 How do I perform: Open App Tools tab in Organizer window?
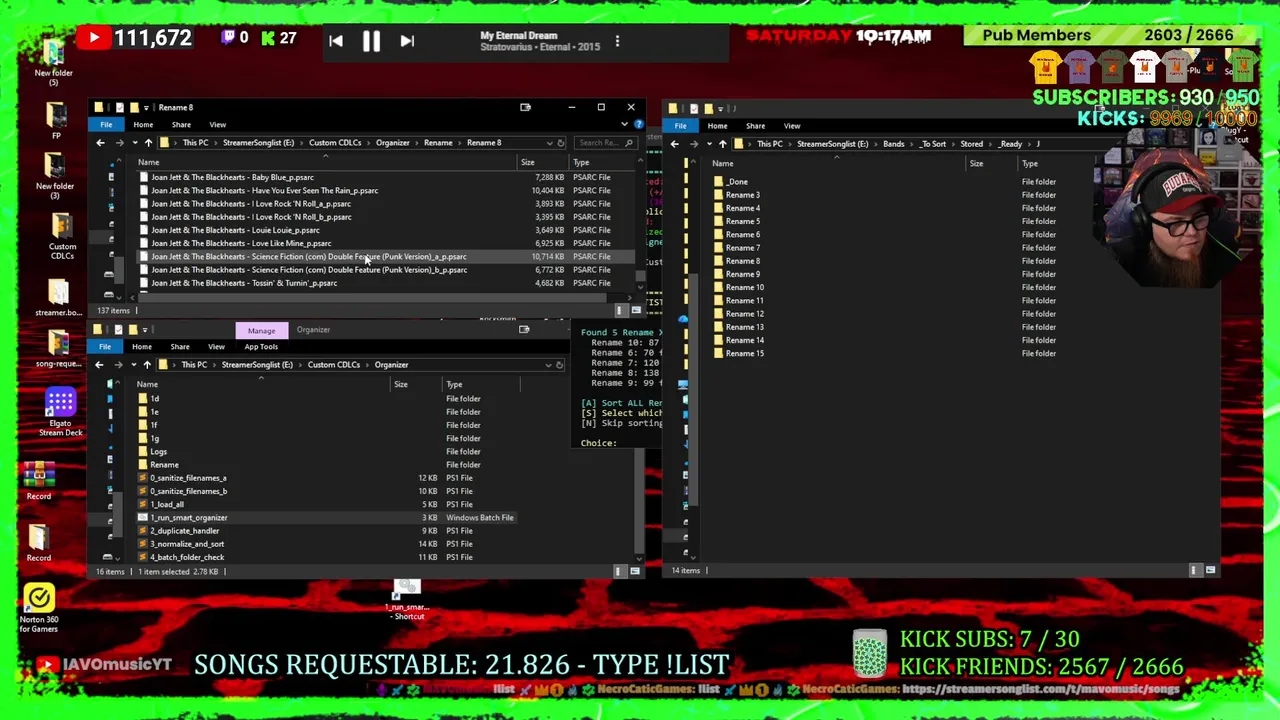[x=261, y=347]
